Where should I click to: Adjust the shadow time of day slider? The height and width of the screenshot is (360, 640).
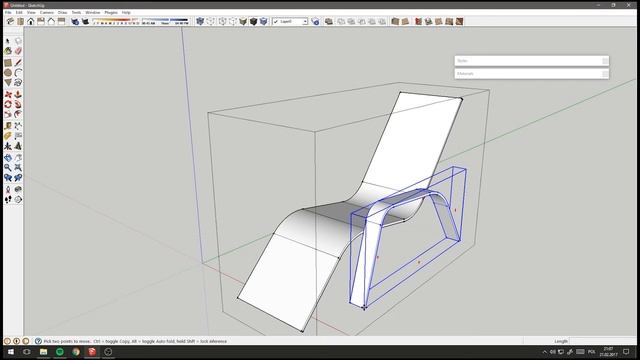165,20
